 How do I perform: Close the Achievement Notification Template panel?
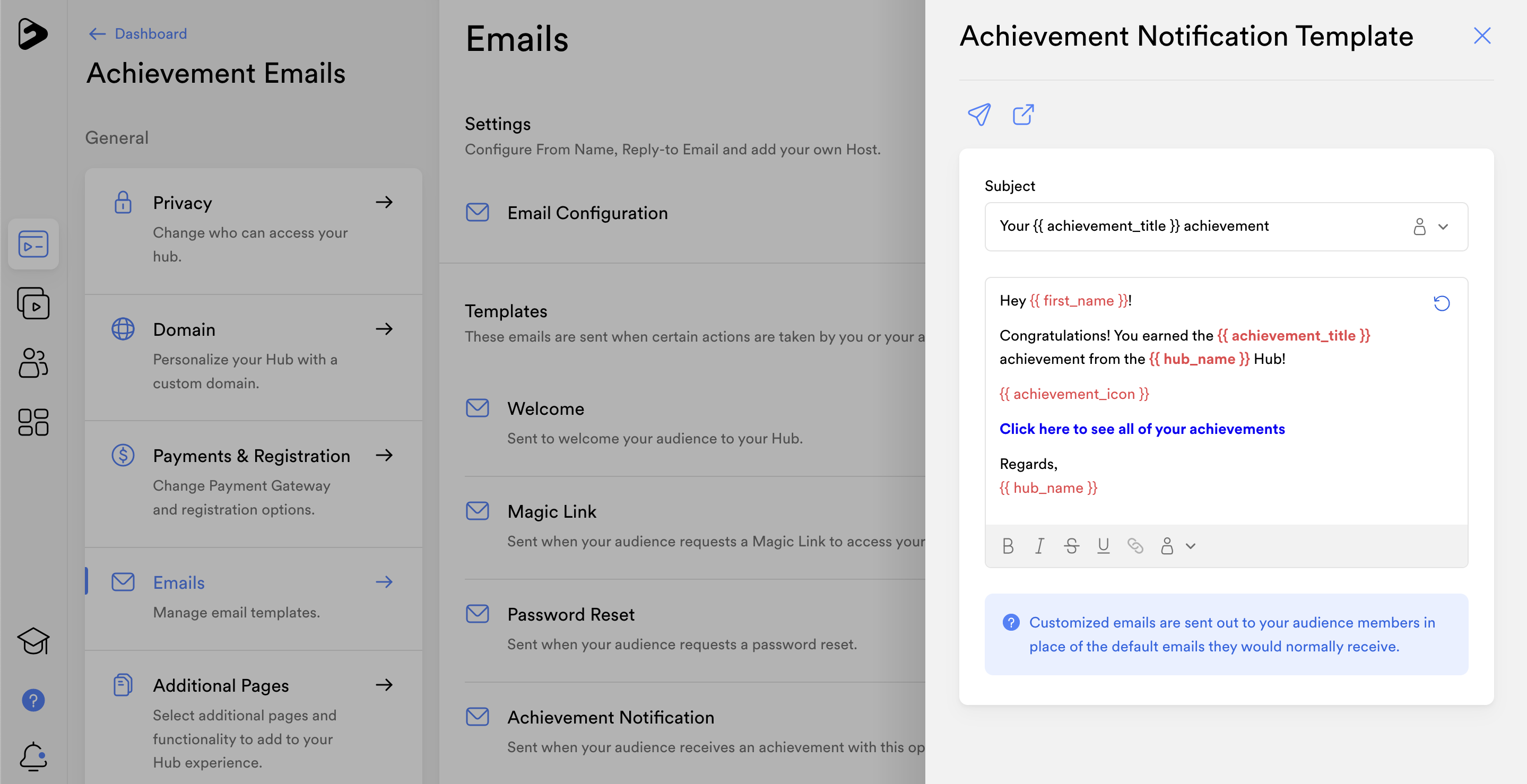1481,36
